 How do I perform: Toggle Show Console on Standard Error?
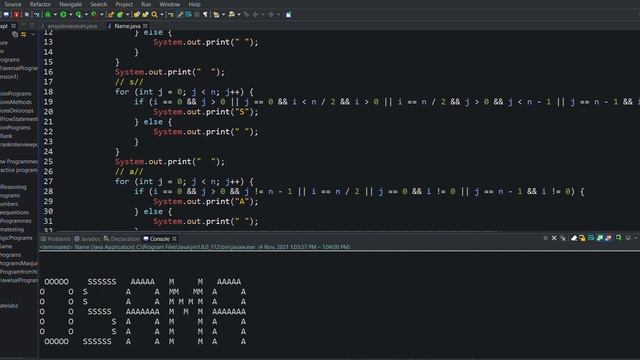pos(608,238)
